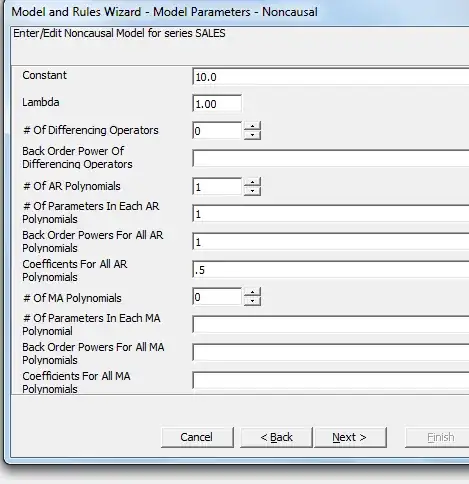
Task: Click Back Order Powers For AR field
Action: click(331, 242)
